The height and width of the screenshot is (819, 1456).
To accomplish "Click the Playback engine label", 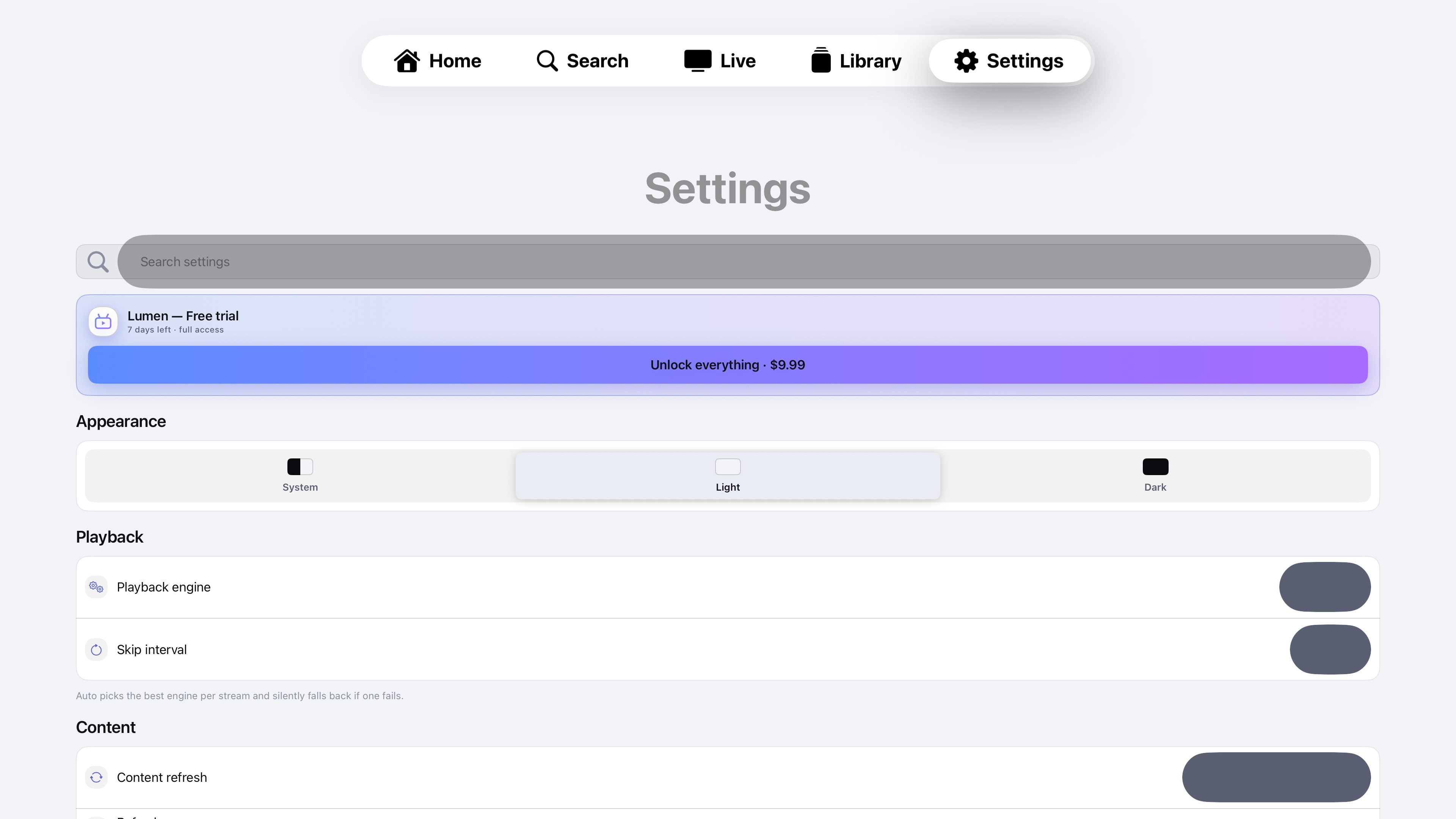I will point(163,587).
